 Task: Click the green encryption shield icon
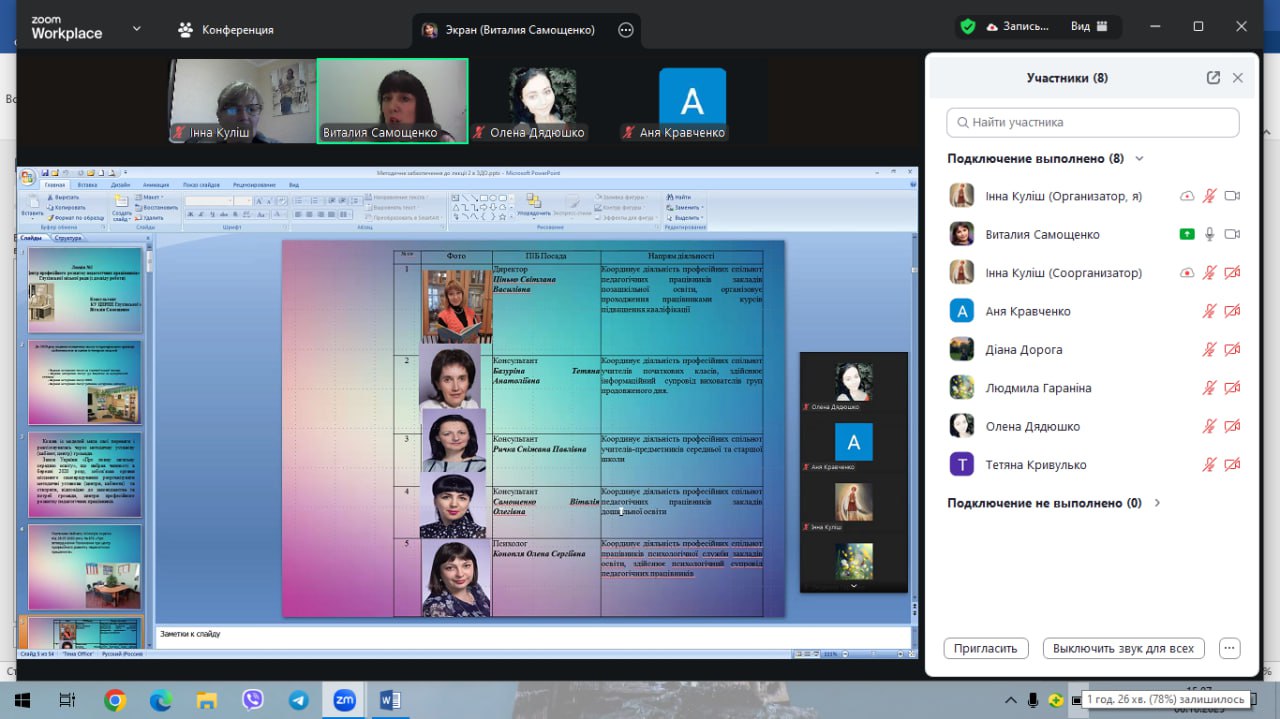click(967, 27)
